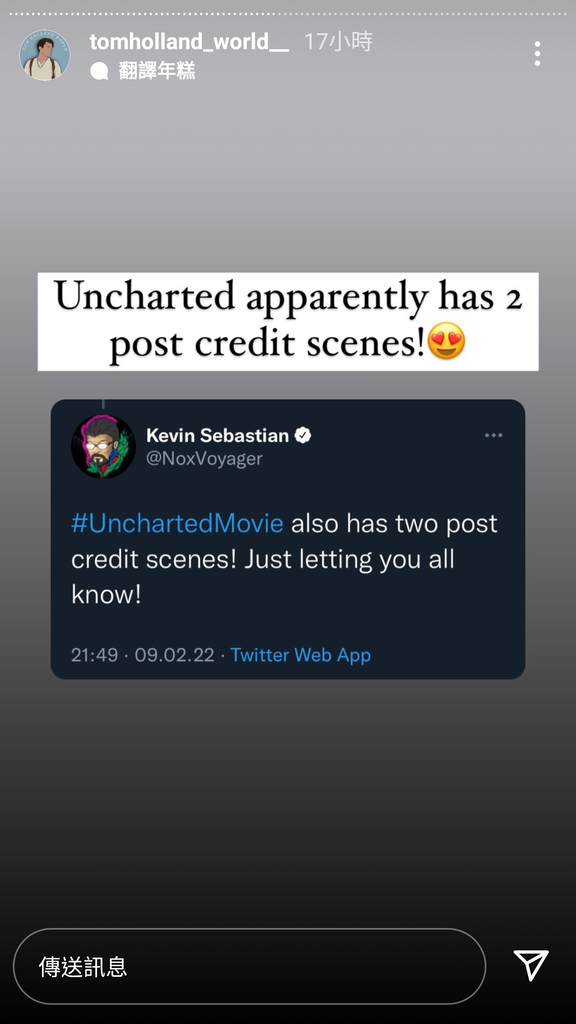The width and height of the screenshot is (576, 1024).
Task: Tap the paper airplane share icon
Action: pyautogui.click(x=531, y=965)
